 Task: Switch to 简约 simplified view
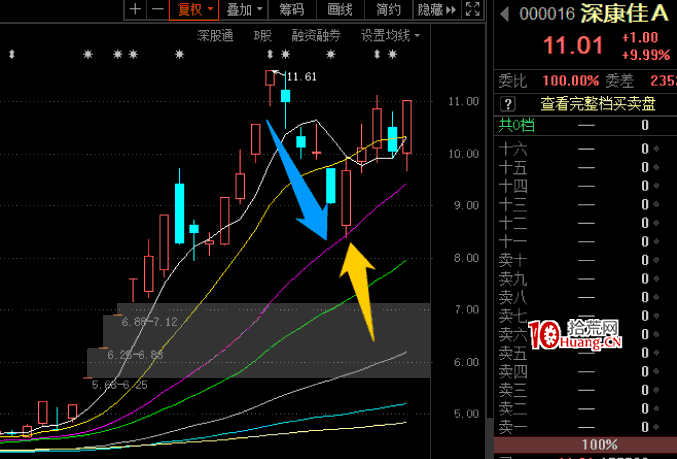(389, 9)
